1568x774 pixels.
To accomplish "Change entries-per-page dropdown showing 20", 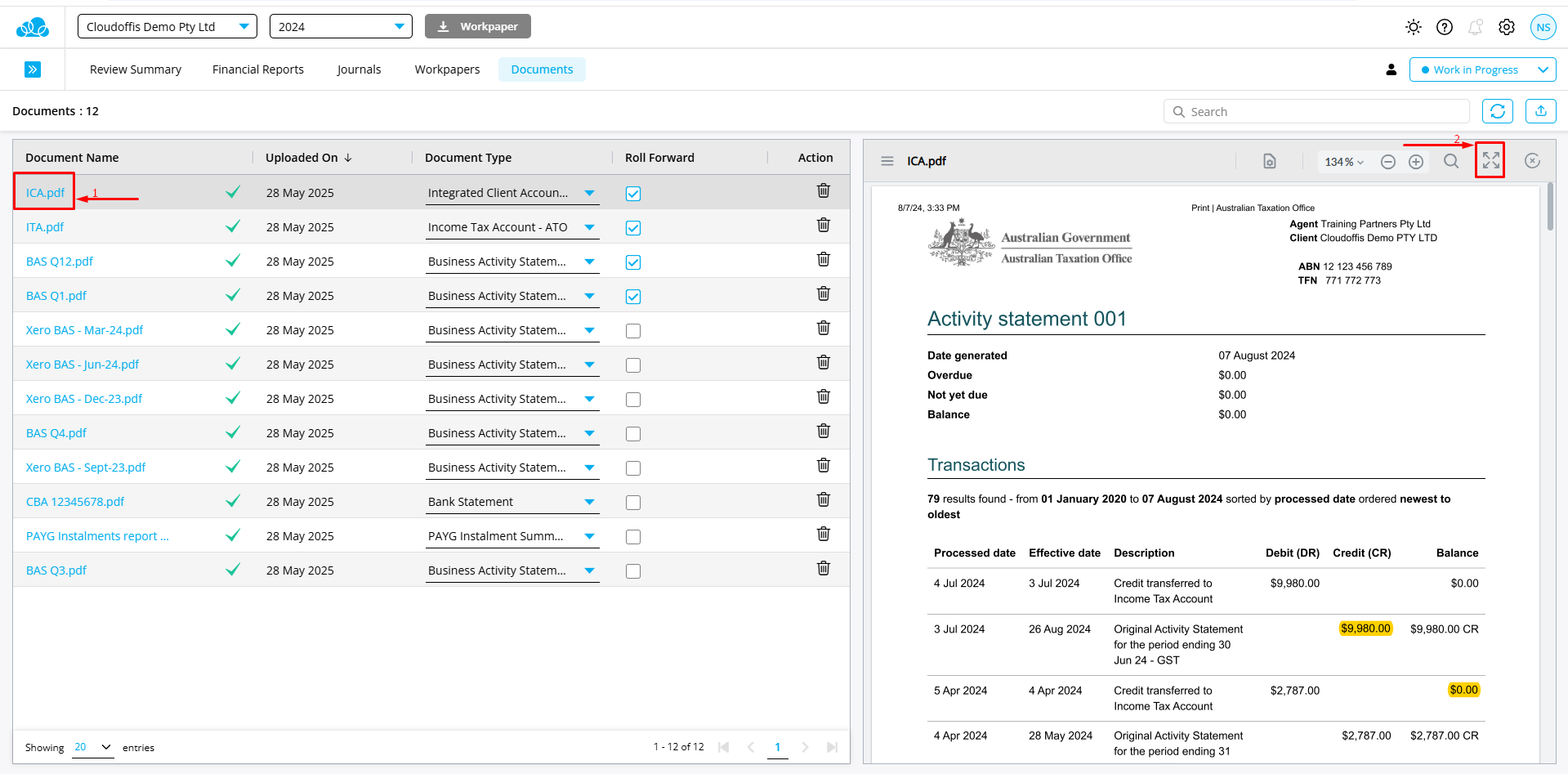I will pos(92,747).
